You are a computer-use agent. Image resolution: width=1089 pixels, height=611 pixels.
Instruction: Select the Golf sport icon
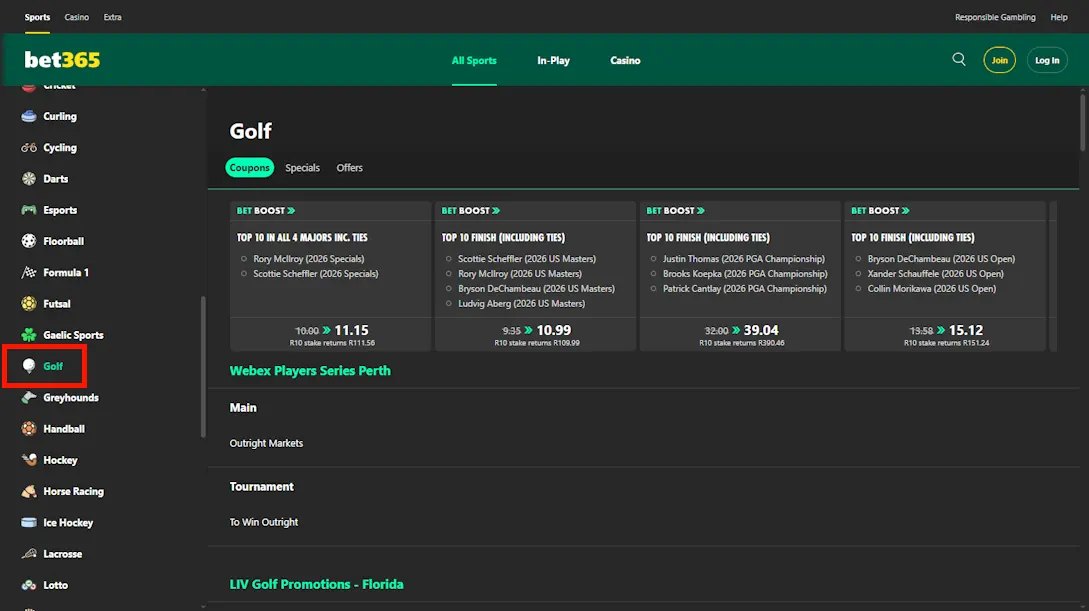point(30,366)
